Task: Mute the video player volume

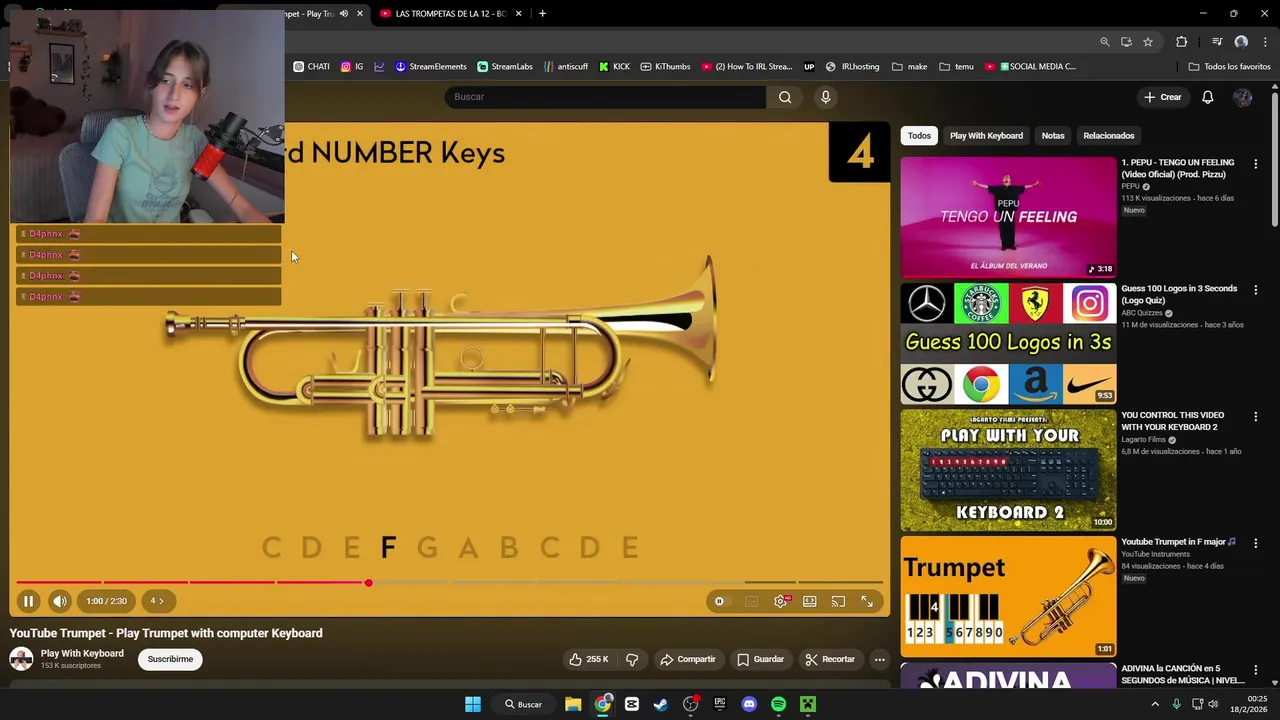Action: (60, 601)
